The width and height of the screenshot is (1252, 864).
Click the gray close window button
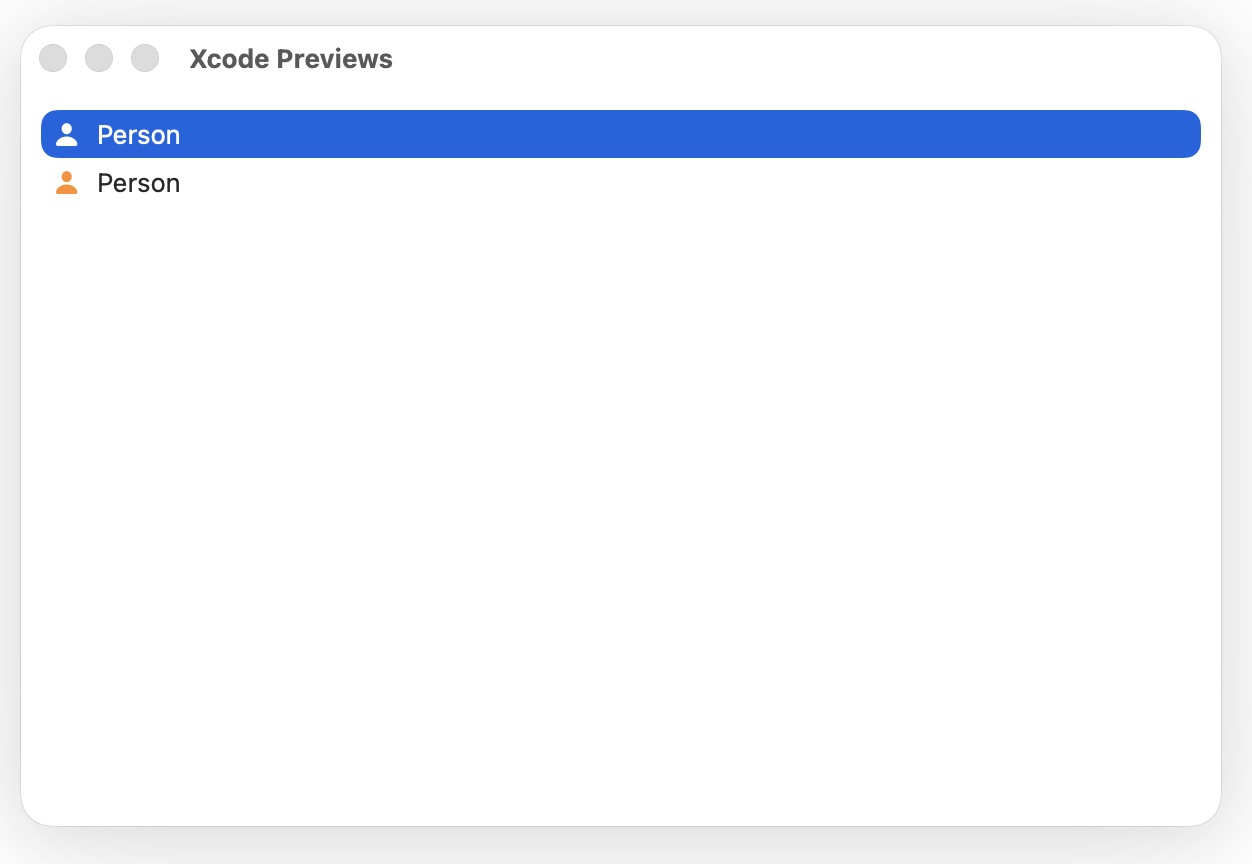point(53,59)
